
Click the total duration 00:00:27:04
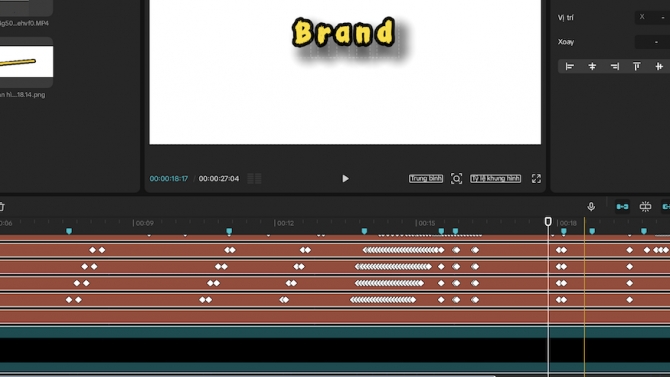click(219, 179)
